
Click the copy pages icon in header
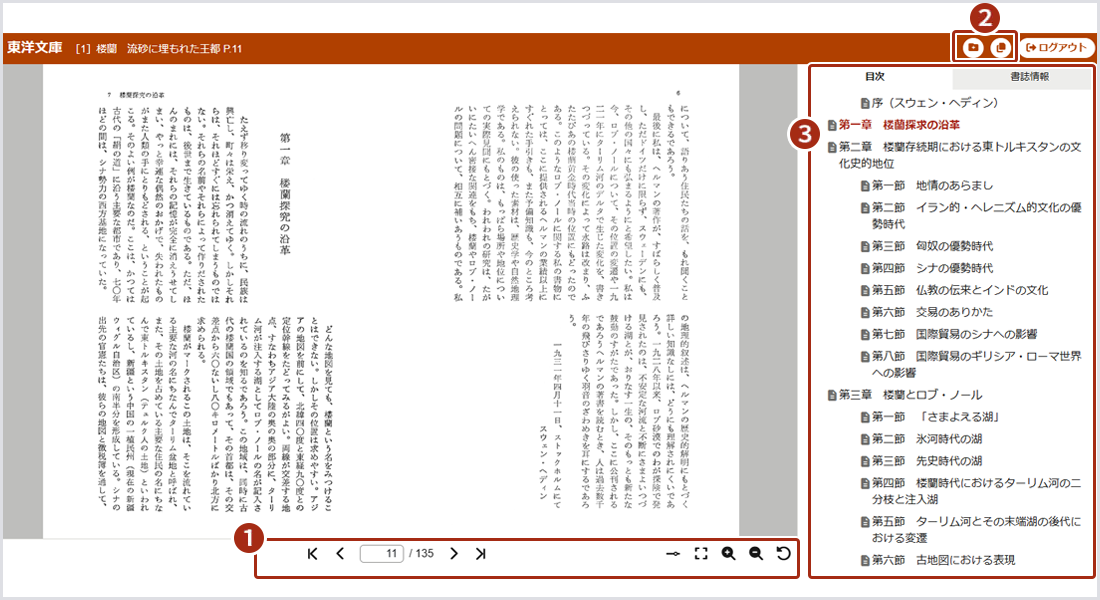coord(1001,47)
